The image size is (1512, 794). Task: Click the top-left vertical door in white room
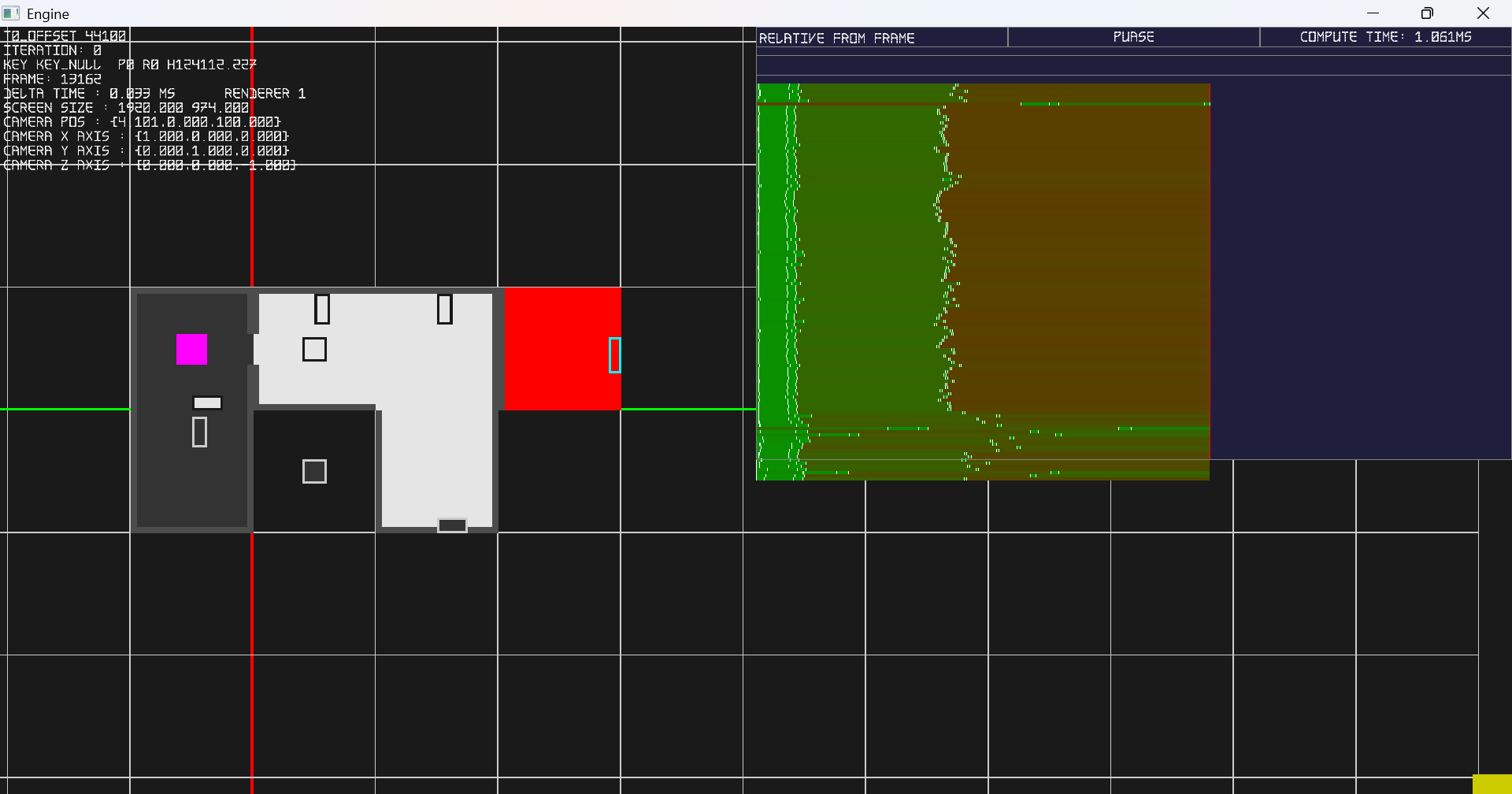(x=322, y=309)
